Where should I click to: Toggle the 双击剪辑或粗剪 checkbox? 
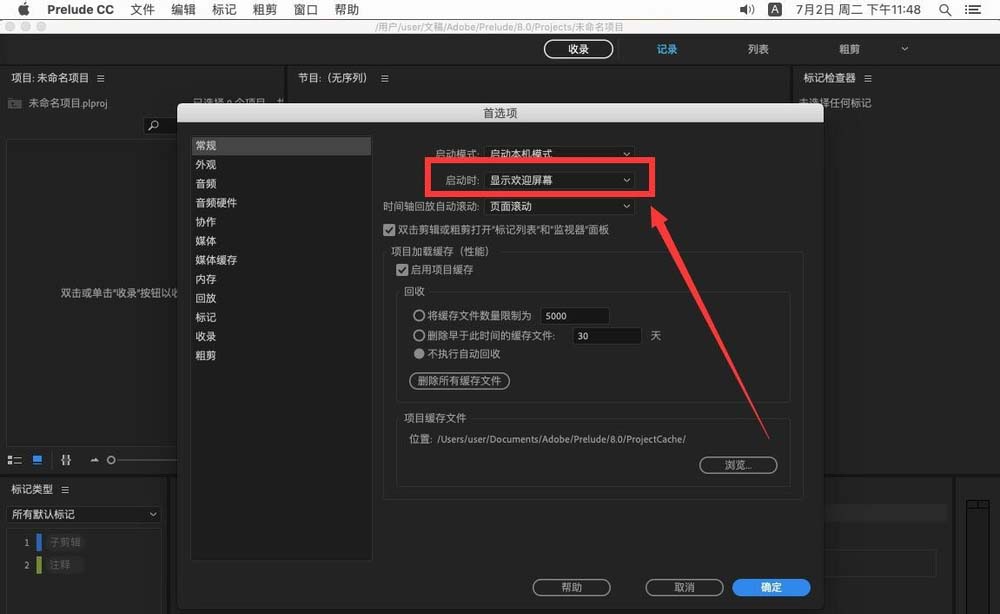(390, 230)
